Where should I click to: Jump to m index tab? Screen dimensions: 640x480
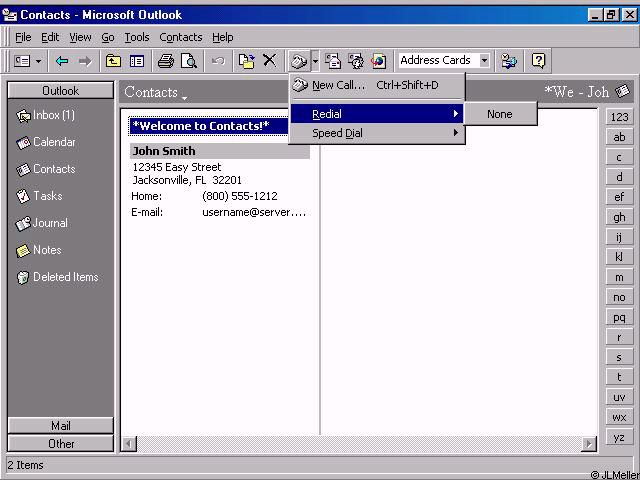pyautogui.click(x=619, y=277)
